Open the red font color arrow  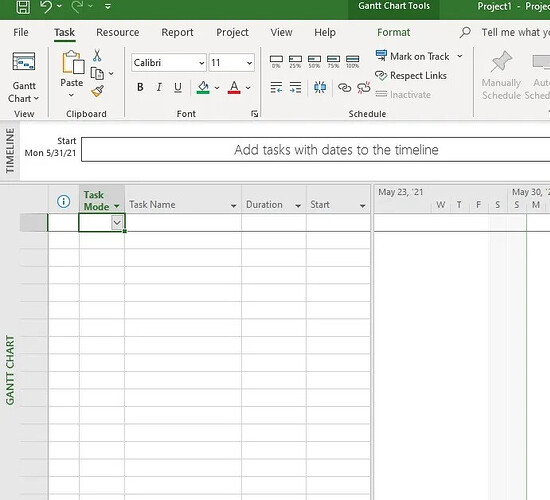coord(248,88)
